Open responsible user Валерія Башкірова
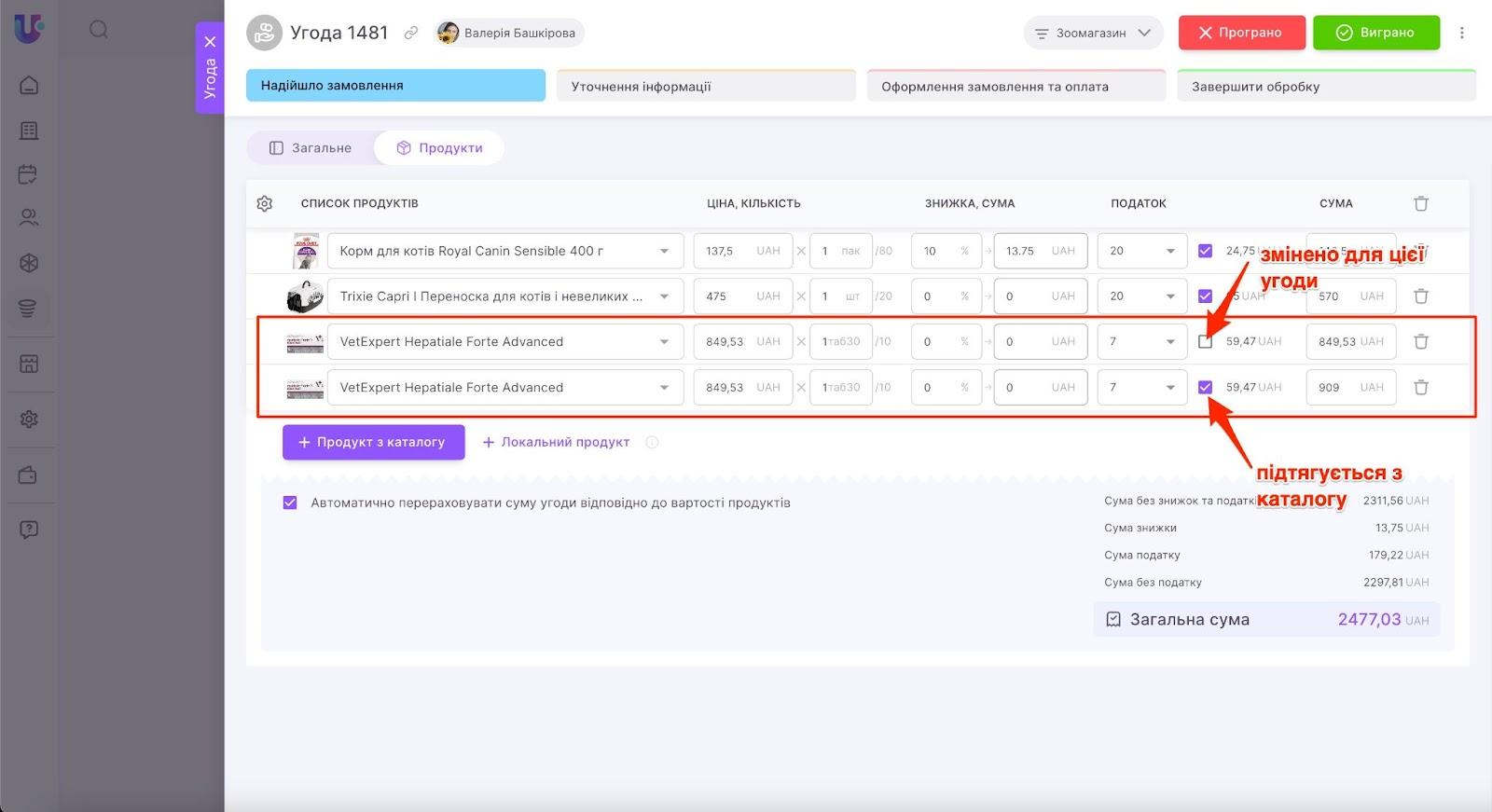This screenshot has height=812, width=1492. [x=509, y=33]
